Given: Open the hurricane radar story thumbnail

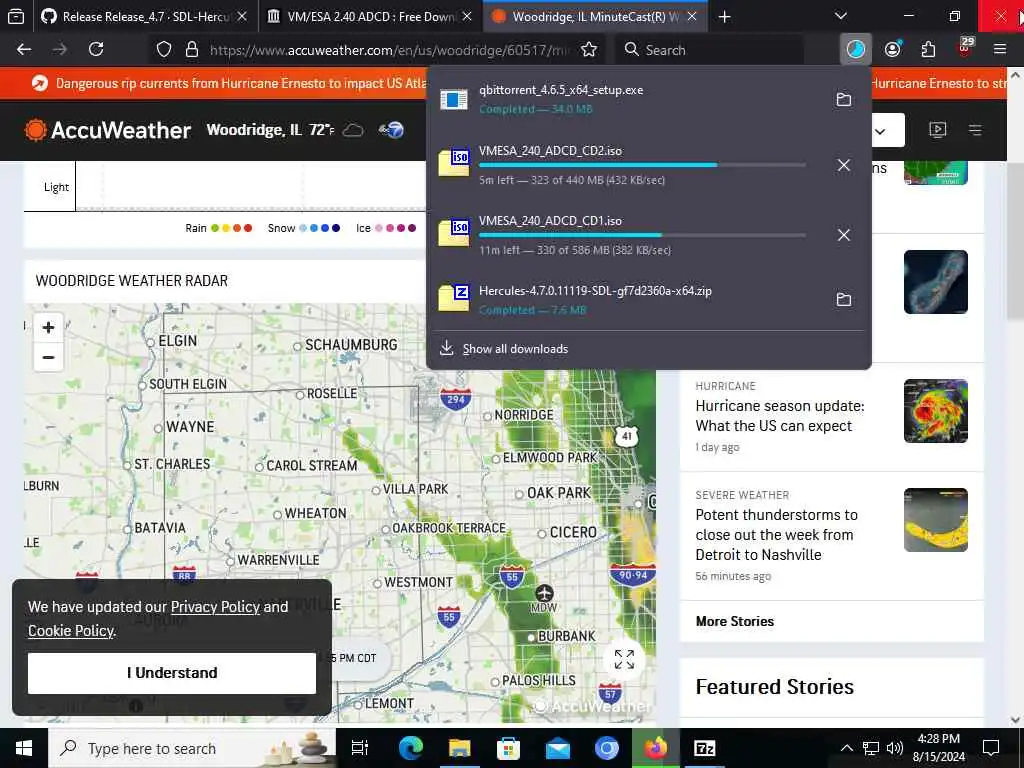Looking at the screenshot, I should (936, 411).
